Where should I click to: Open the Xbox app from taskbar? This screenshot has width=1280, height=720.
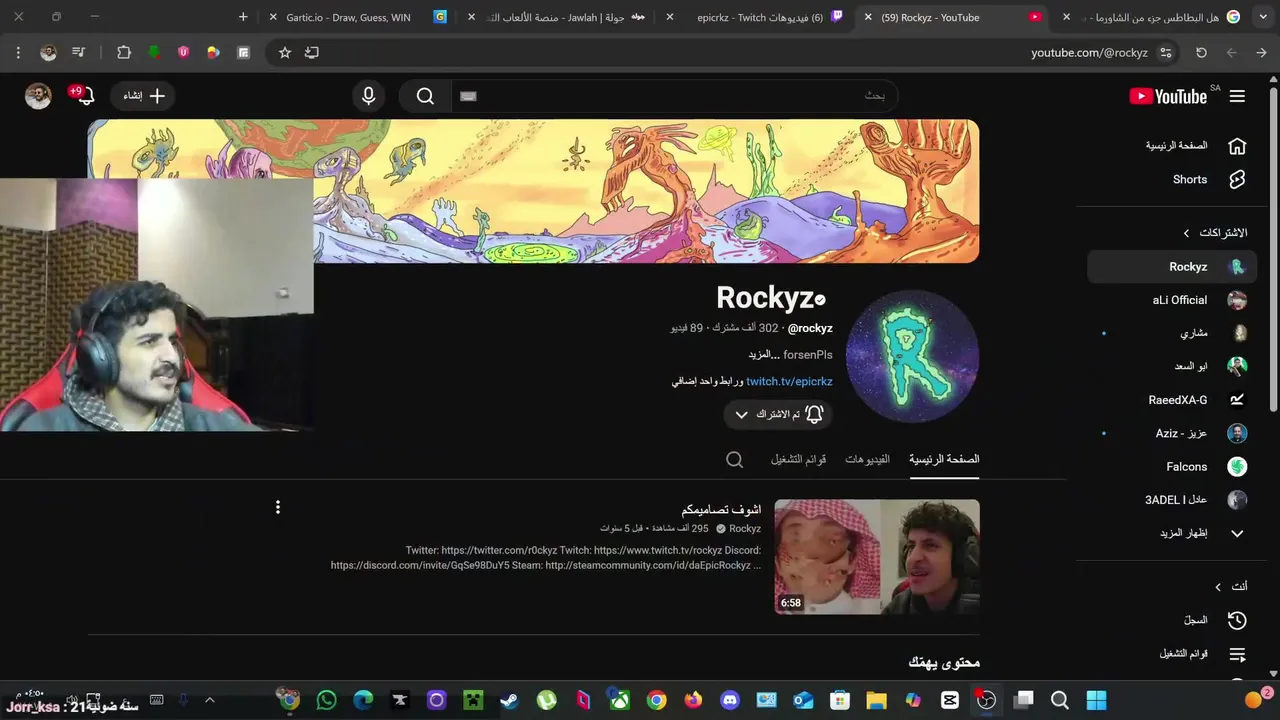620,700
